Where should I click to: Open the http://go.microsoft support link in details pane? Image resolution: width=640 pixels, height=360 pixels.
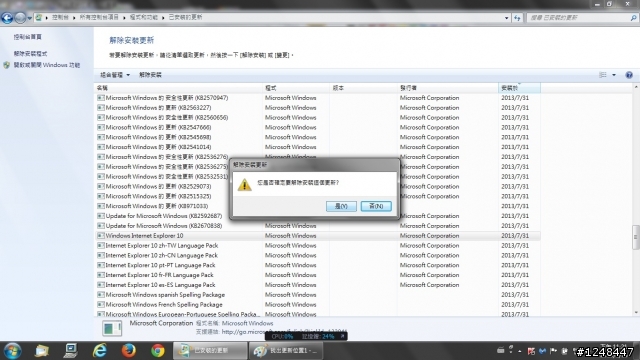tap(284, 332)
